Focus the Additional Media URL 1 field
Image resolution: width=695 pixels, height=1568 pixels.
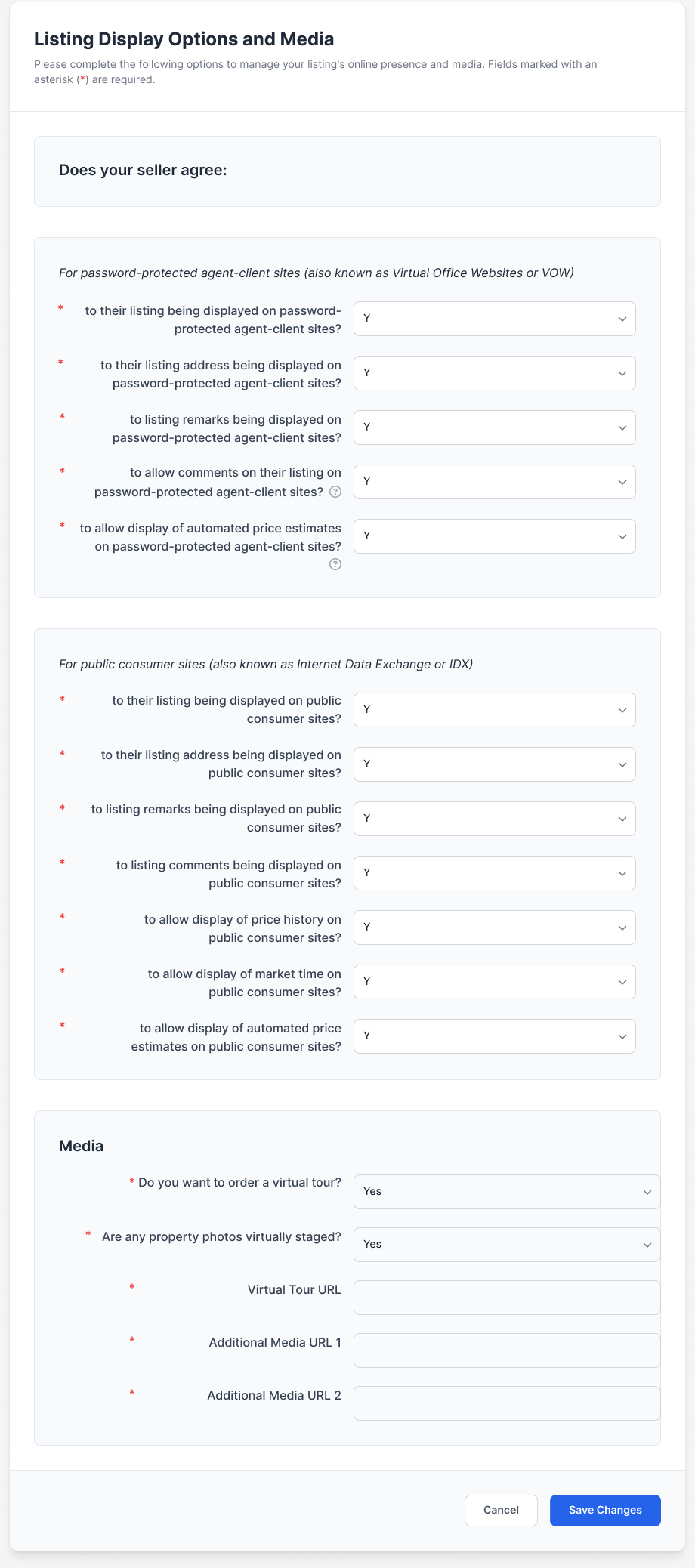pos(506,1350)
